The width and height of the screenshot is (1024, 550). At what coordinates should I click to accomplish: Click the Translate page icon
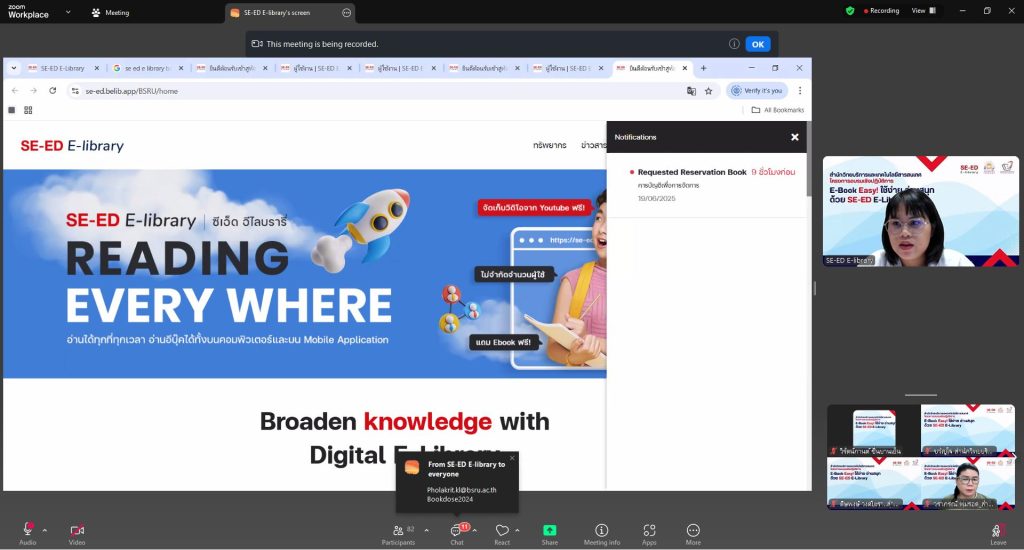[691, 91]
